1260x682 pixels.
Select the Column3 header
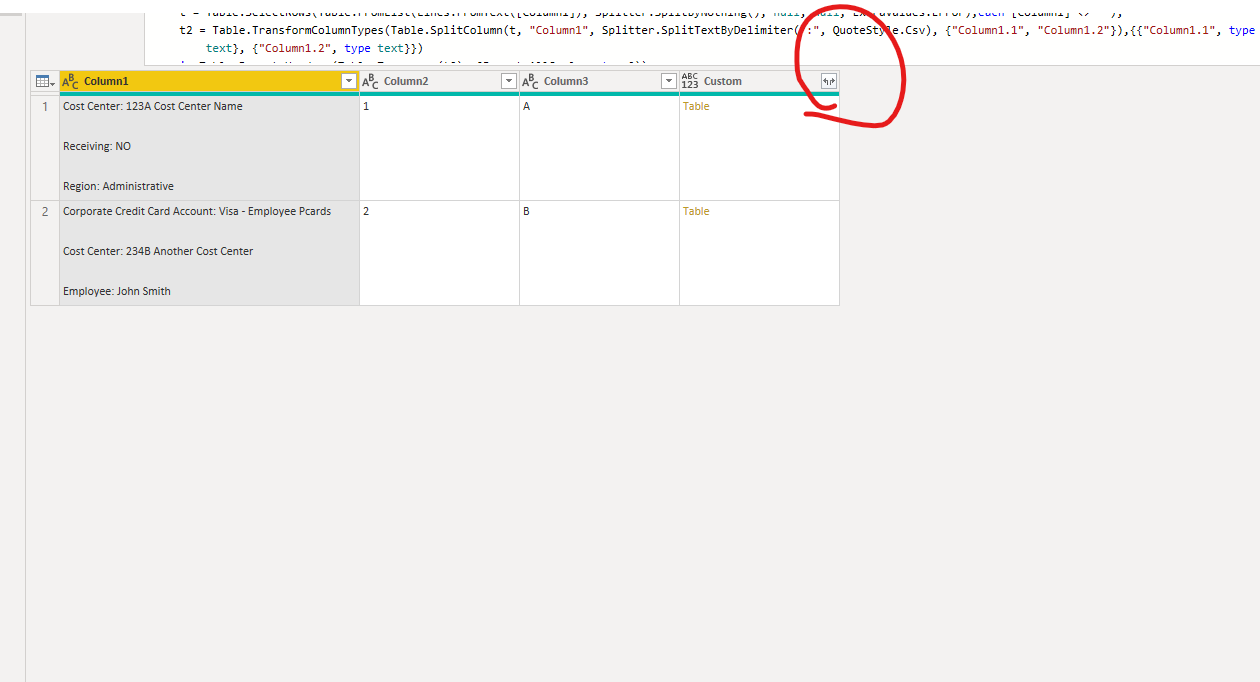tap(599, 81)
